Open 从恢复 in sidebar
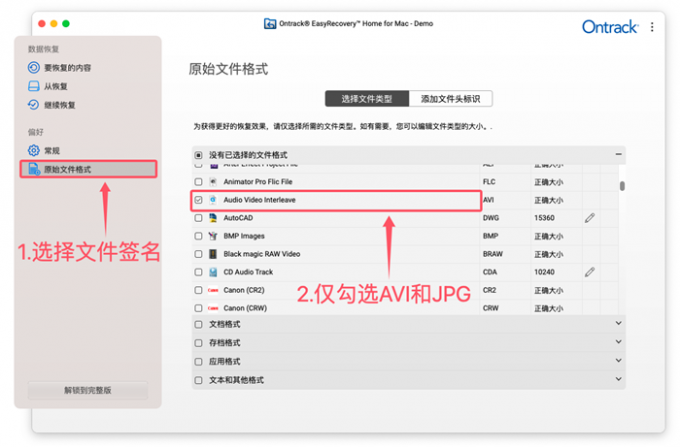The height and width of the screenshot is (447, 680). pyautogui.click(x=56, y=86)
